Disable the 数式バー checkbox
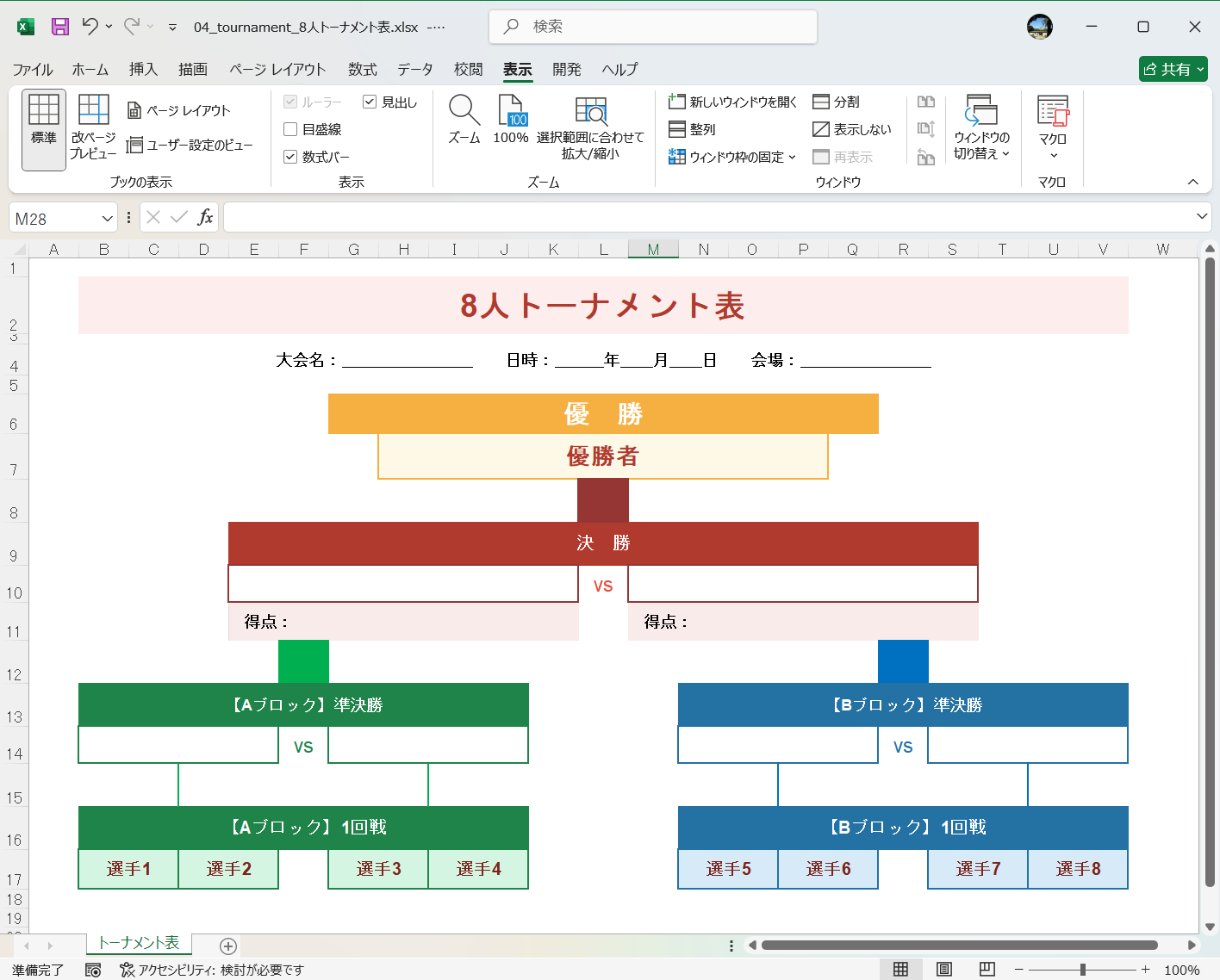 (290, 158)
